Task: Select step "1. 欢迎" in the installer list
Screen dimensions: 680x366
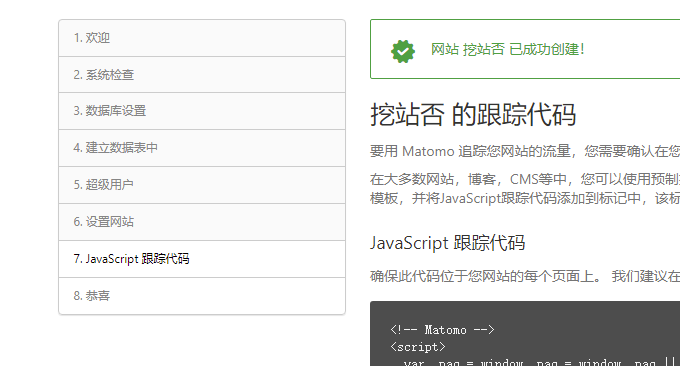Action: 202,38
